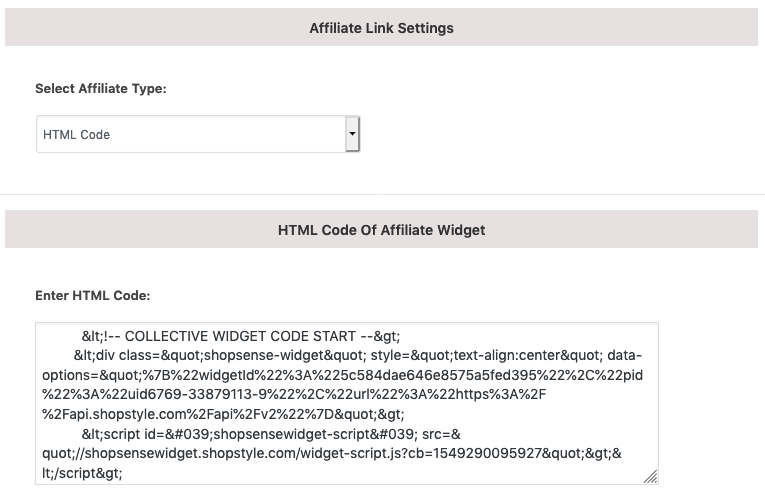Focus the Enter HTML Code text area

point(347,403)
